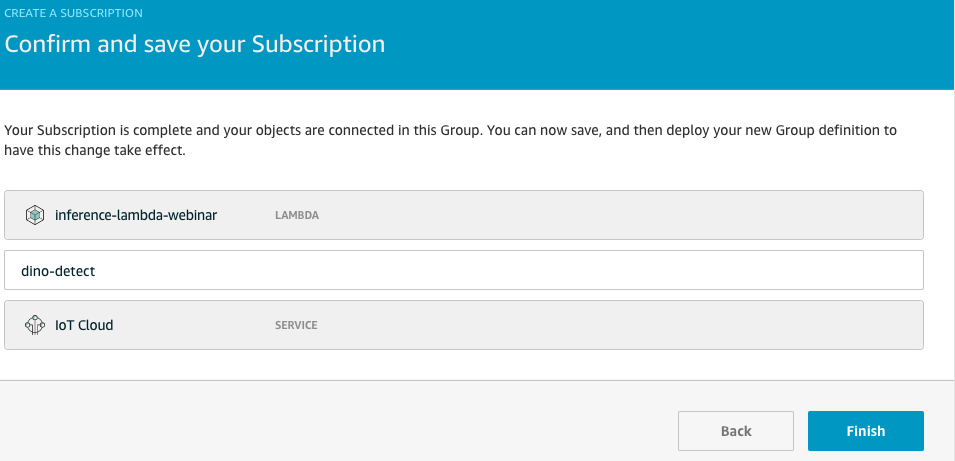Viewport: 955px width, 461px height.
Task: Click the IoT Cloud service icon
Action: (35, 325)
